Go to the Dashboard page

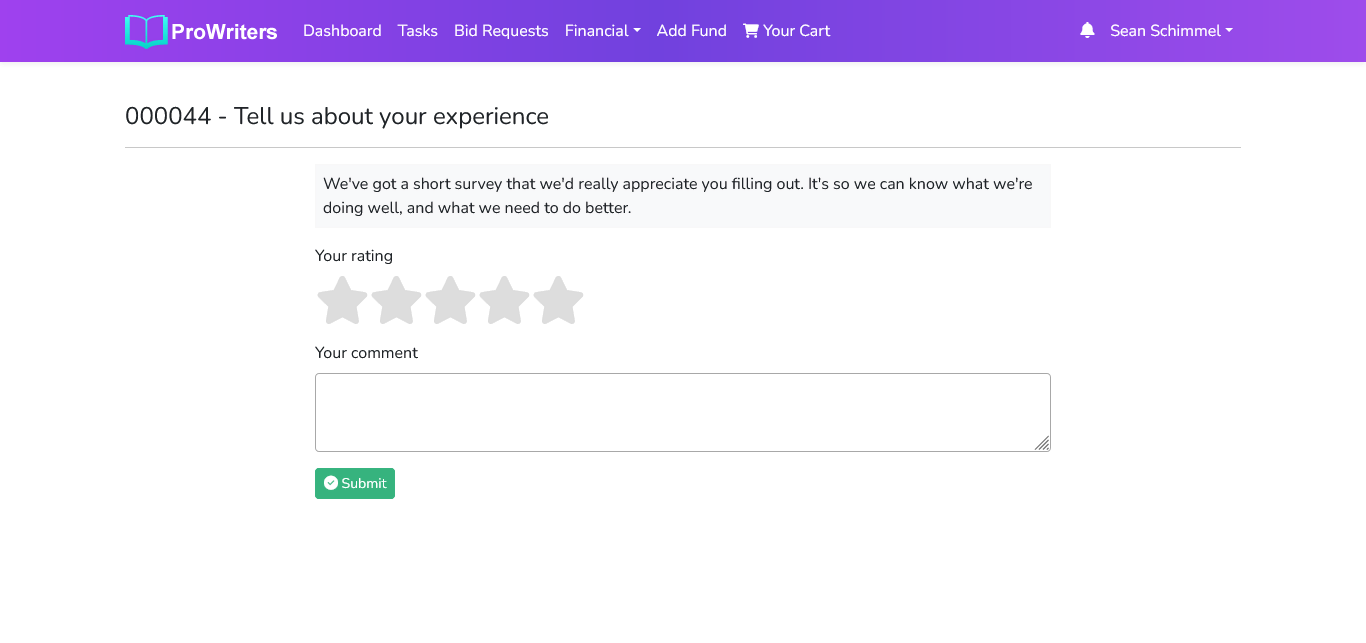coord(342,31)
